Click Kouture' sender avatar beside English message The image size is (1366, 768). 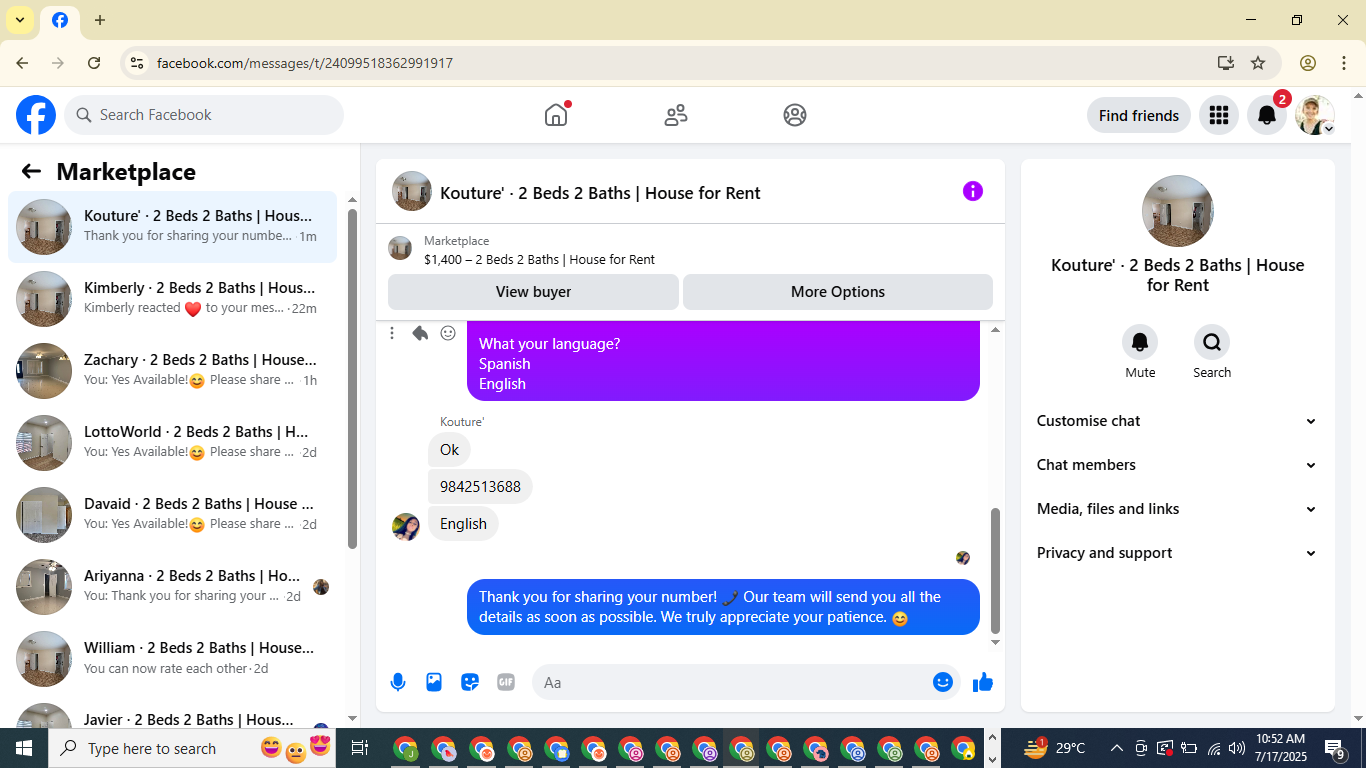406,526
